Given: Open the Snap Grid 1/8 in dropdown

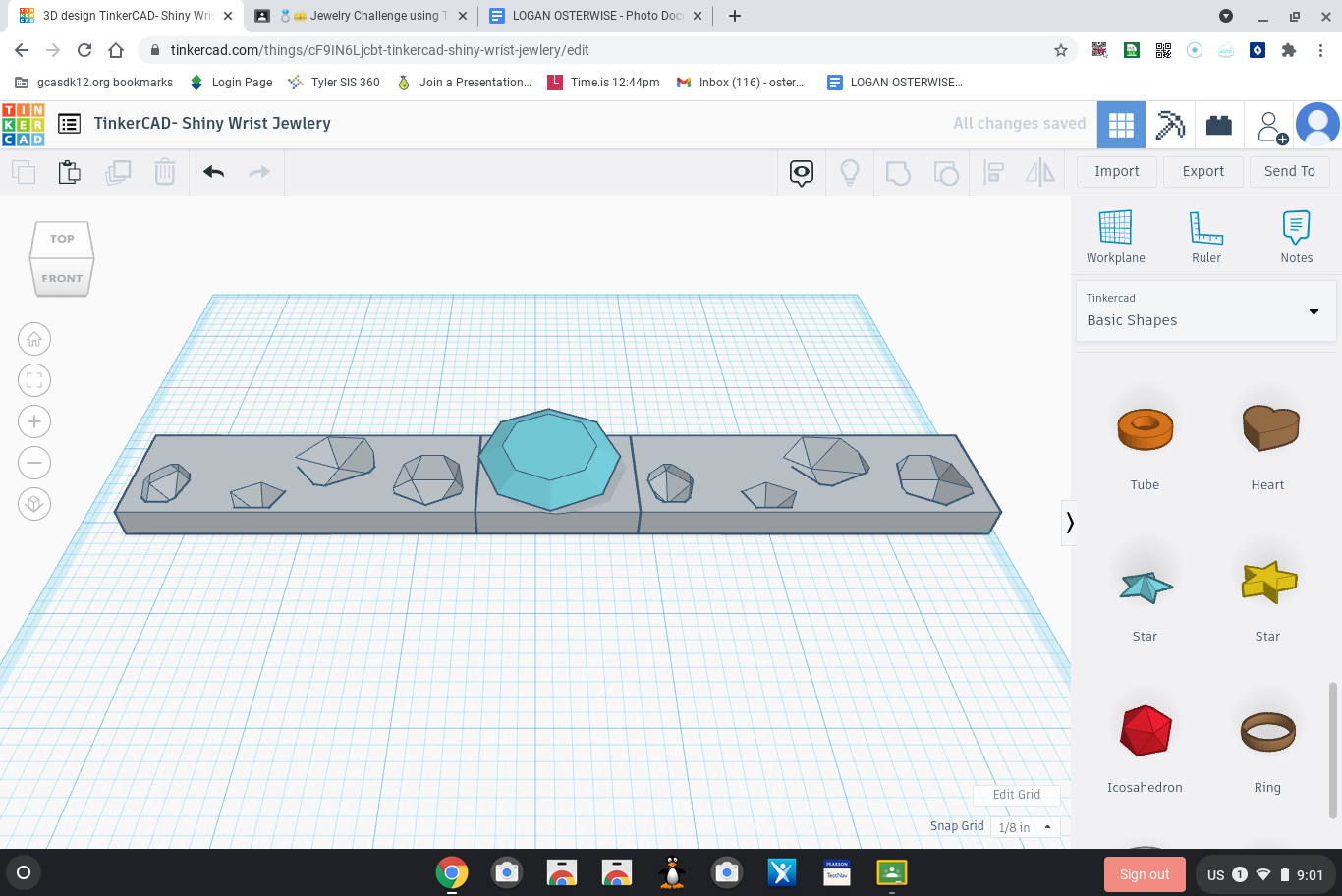Looking at the screenshot, I should click(1025, 827).
